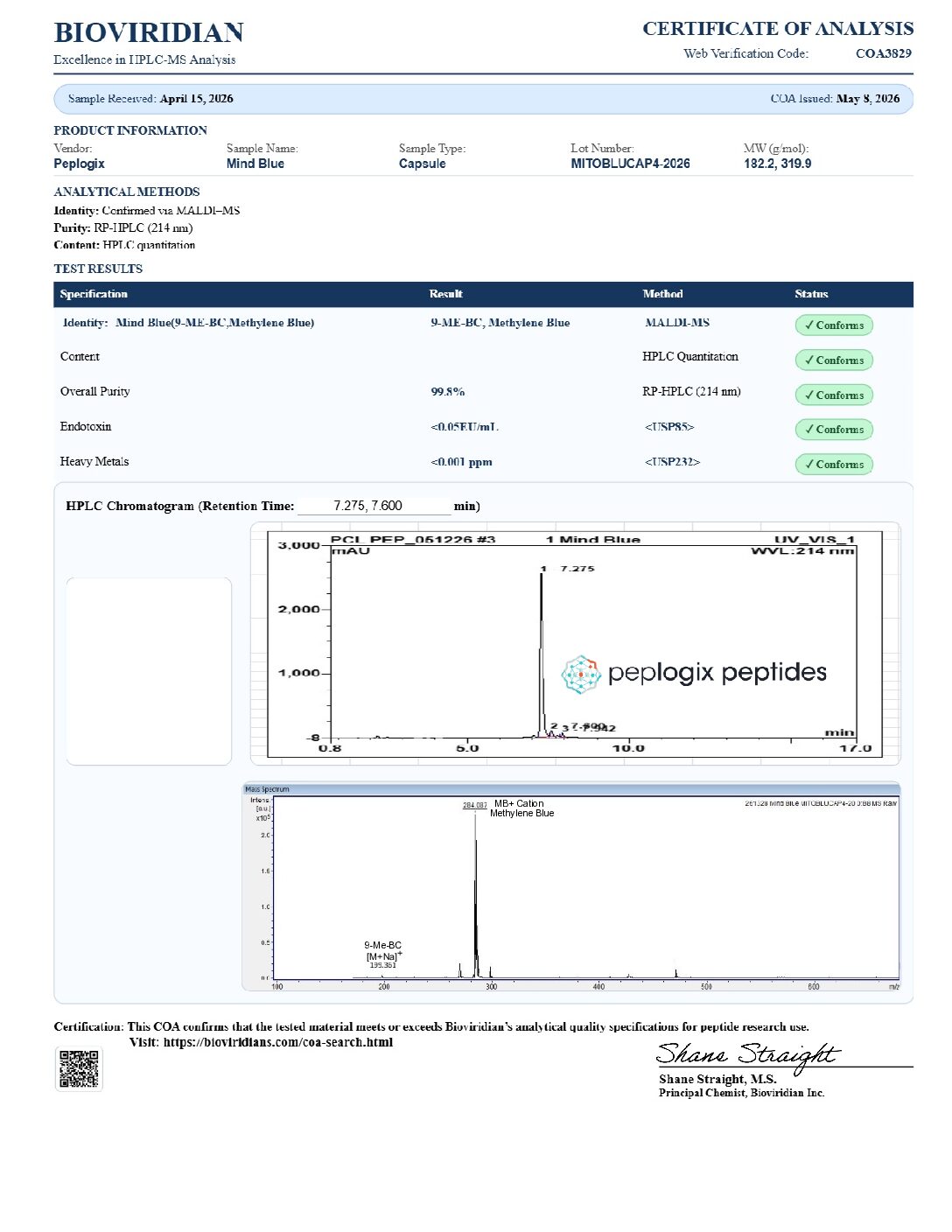Viewport: 952px width, 1232px height.
Task: Click the QR code image
Action: (79, 1068)
